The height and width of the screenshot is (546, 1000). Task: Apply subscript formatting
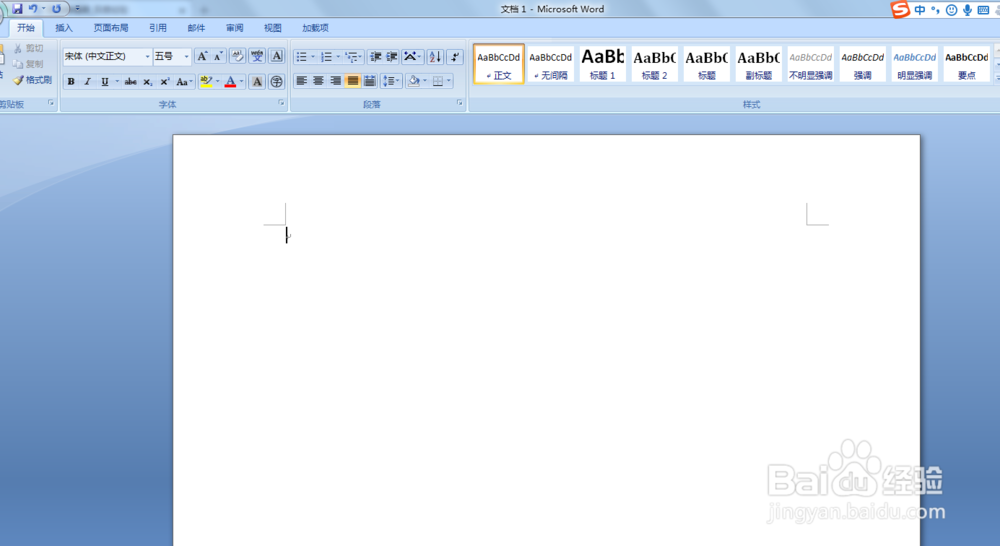click(147, 82)
